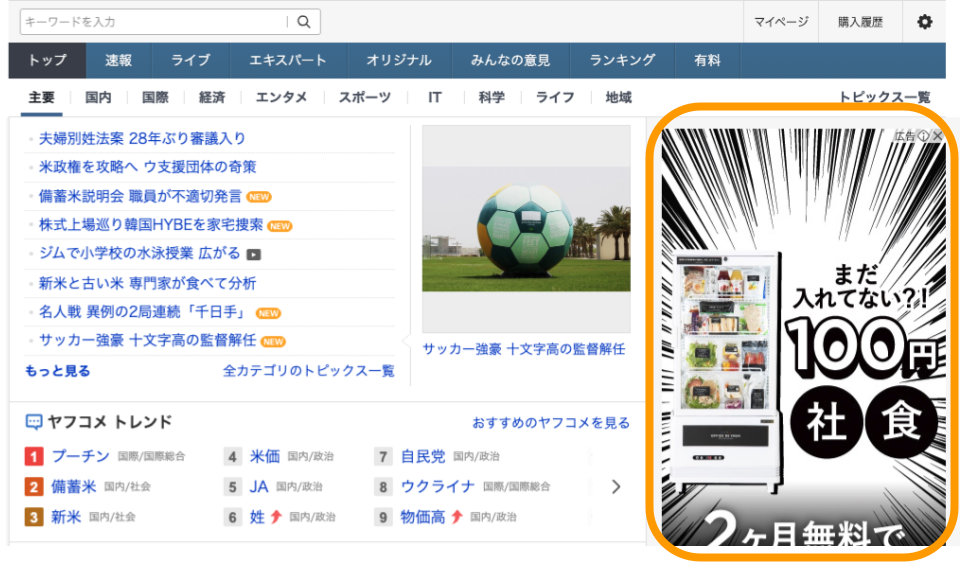This screenshot has height=569, width=960.
Task: Open headline 新米と古い米 専門家が食べて分析
Action: (148, 284)
